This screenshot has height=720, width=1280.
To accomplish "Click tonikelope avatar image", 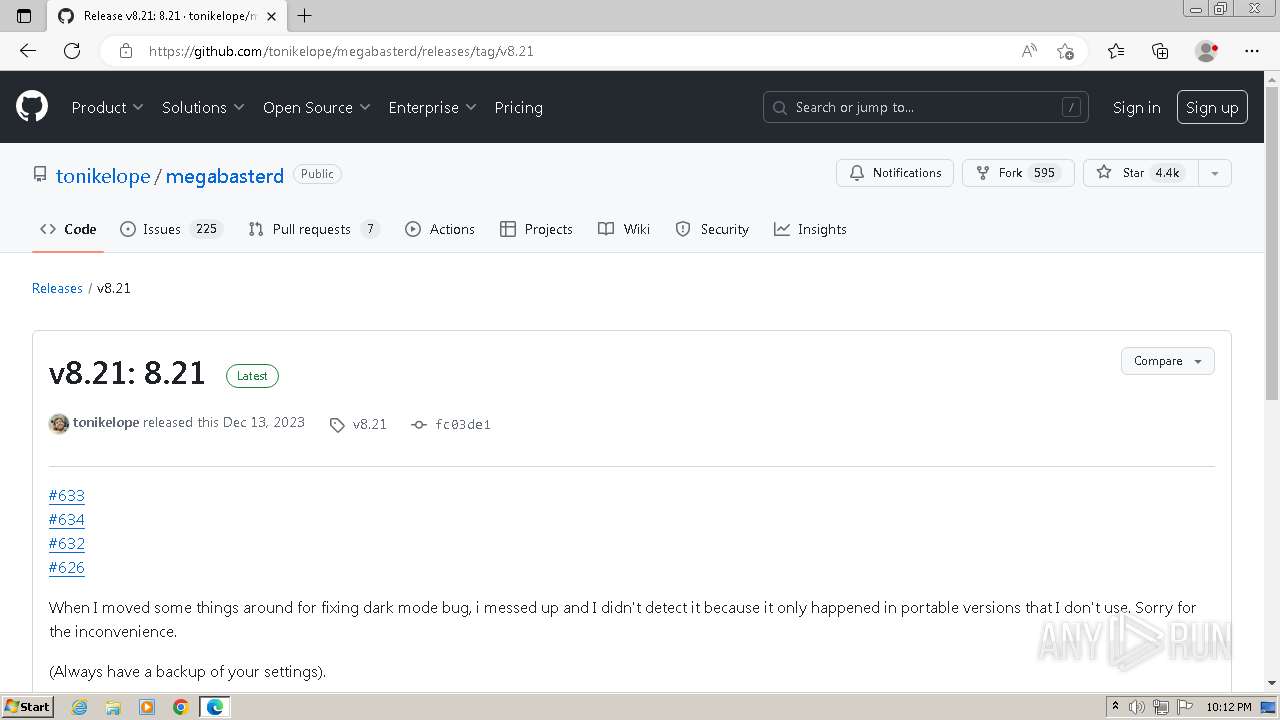I will 59,423.
